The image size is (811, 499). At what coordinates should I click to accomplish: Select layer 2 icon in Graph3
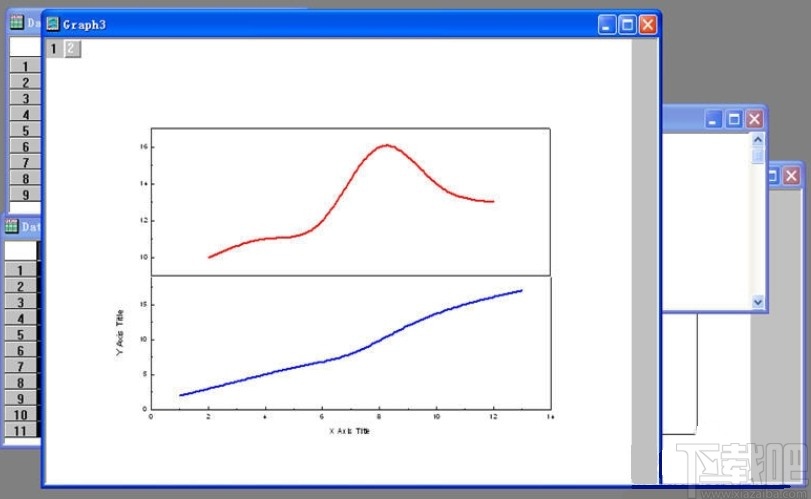[72, 49]
